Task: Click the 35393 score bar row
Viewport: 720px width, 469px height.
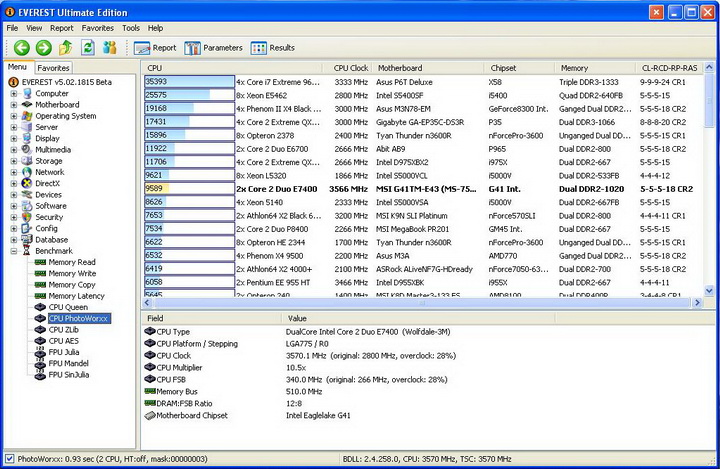Action: (x=189, y=82)
